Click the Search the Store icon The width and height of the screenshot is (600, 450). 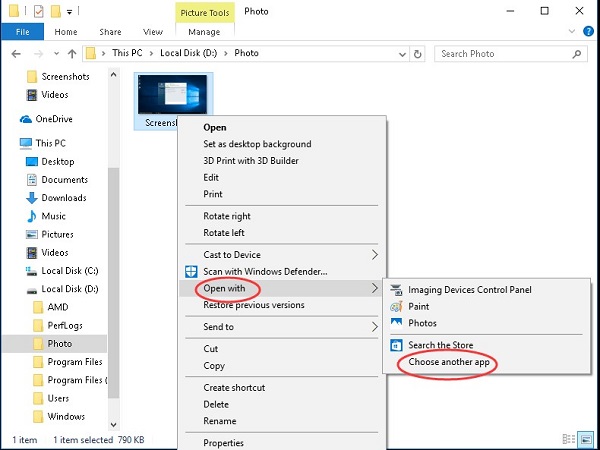(x=397, y=345)
